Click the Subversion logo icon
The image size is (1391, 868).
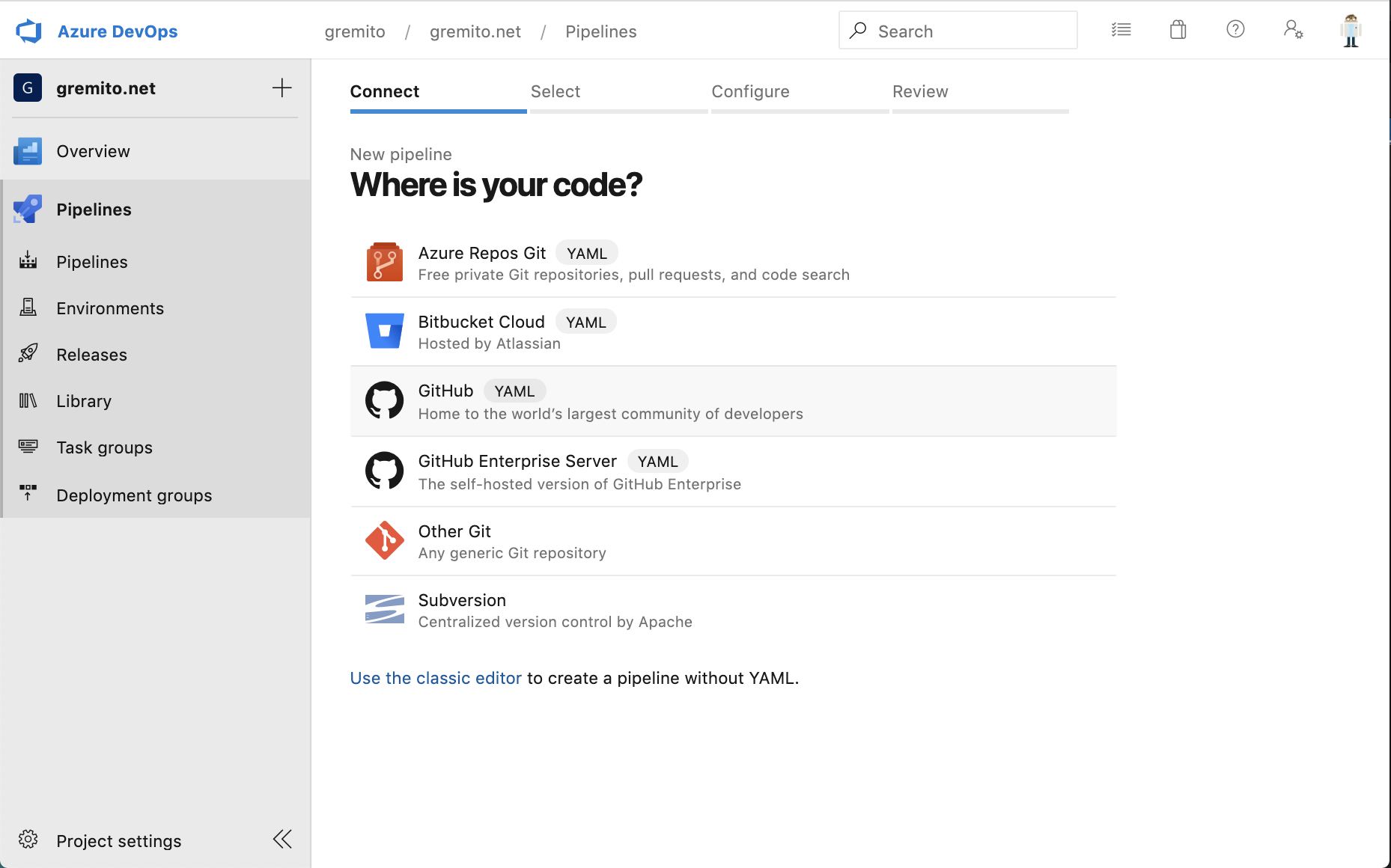point(385,609)
